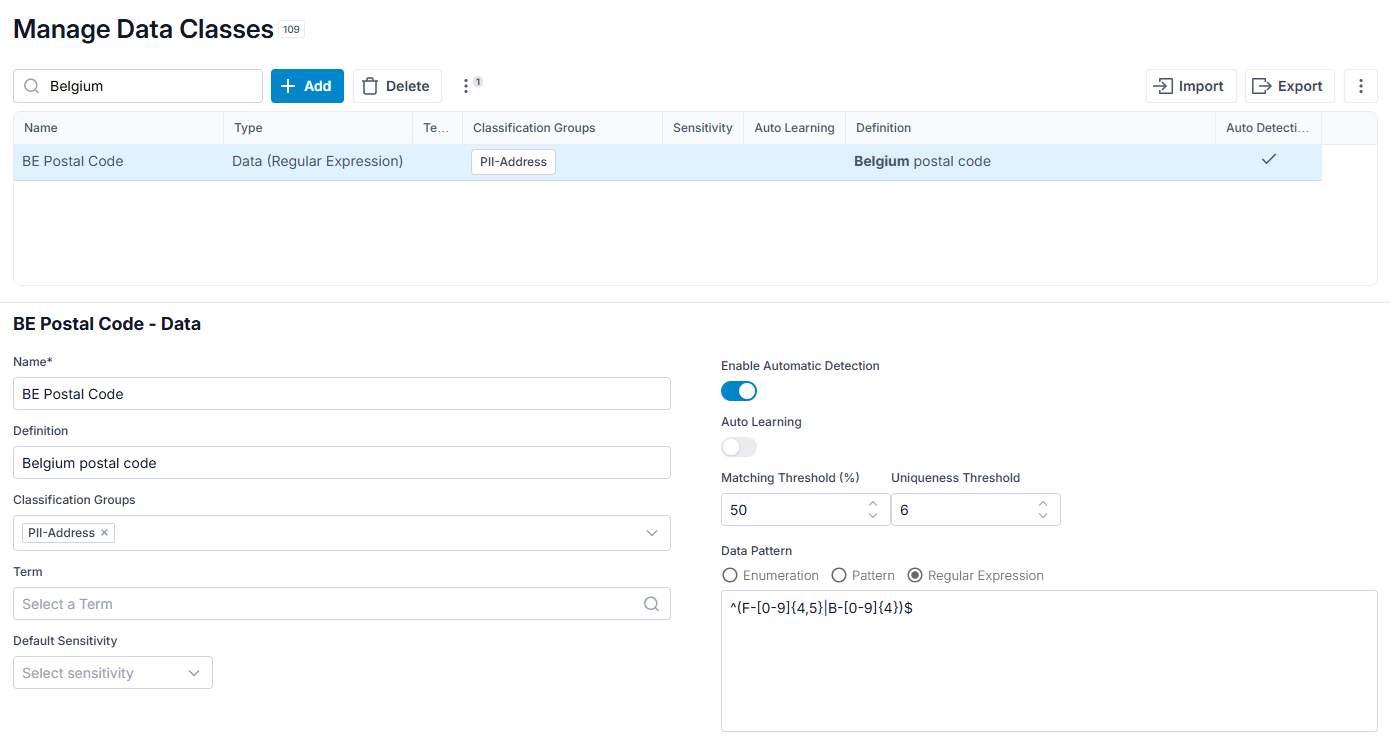The image size is (1390, 749).
Task: Click the Auto Learning column header
Action: coord(795,128)
